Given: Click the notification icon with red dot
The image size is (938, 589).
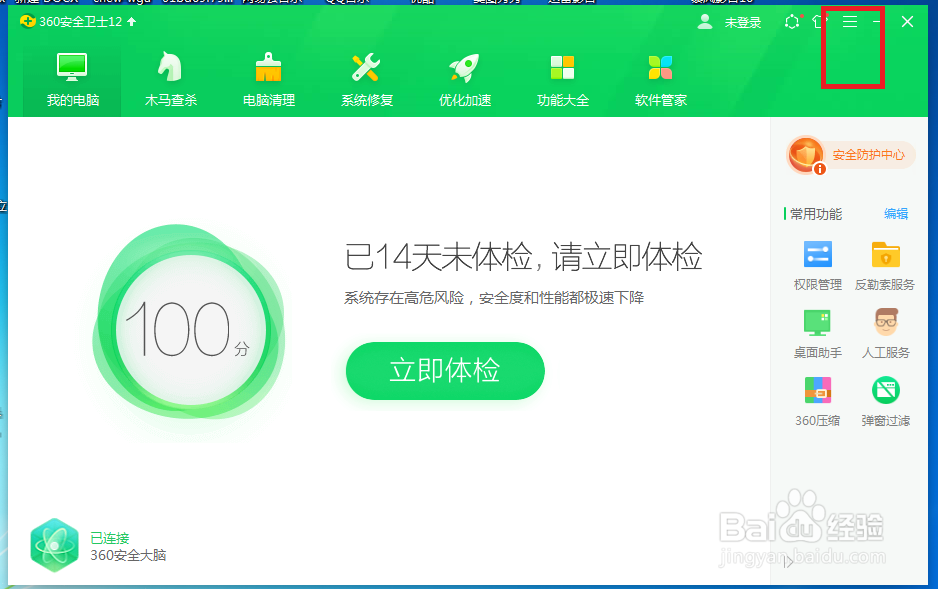Looking at the screenshot, I should click(x=792, y=22).
